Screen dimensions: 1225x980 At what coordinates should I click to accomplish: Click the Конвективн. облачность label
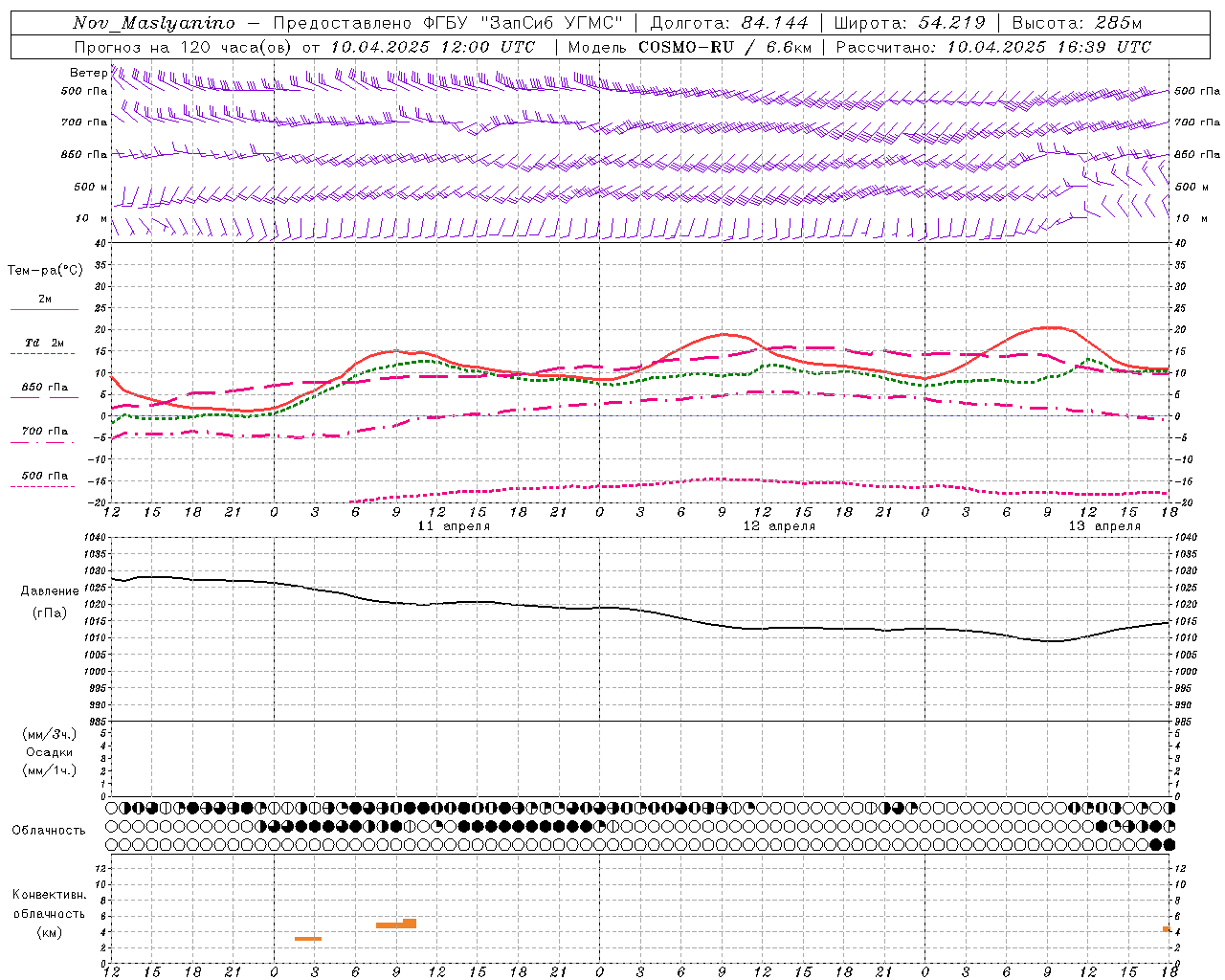coord(49,903)
